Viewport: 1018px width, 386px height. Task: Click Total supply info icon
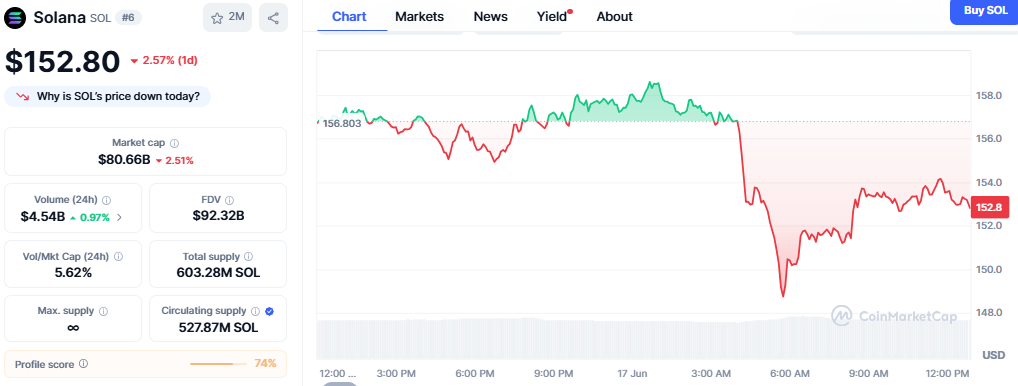pyautogui.click(x=249, y=257)
